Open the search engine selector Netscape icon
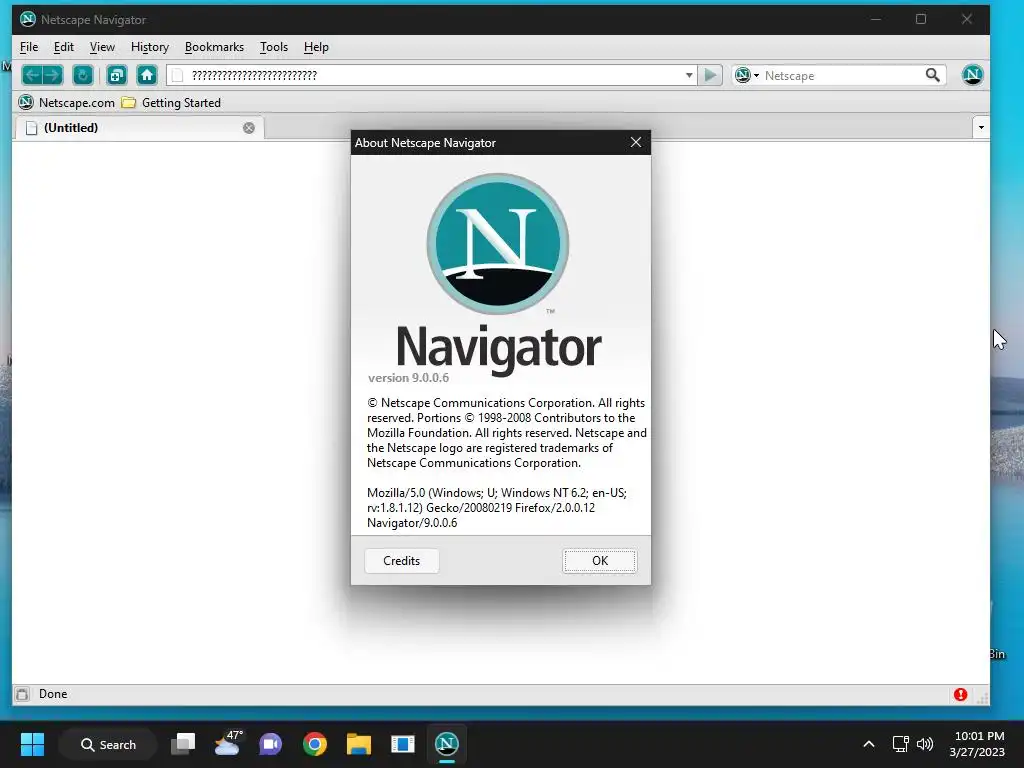Screen dimensions: 1024x768 [x=746, y=75]
